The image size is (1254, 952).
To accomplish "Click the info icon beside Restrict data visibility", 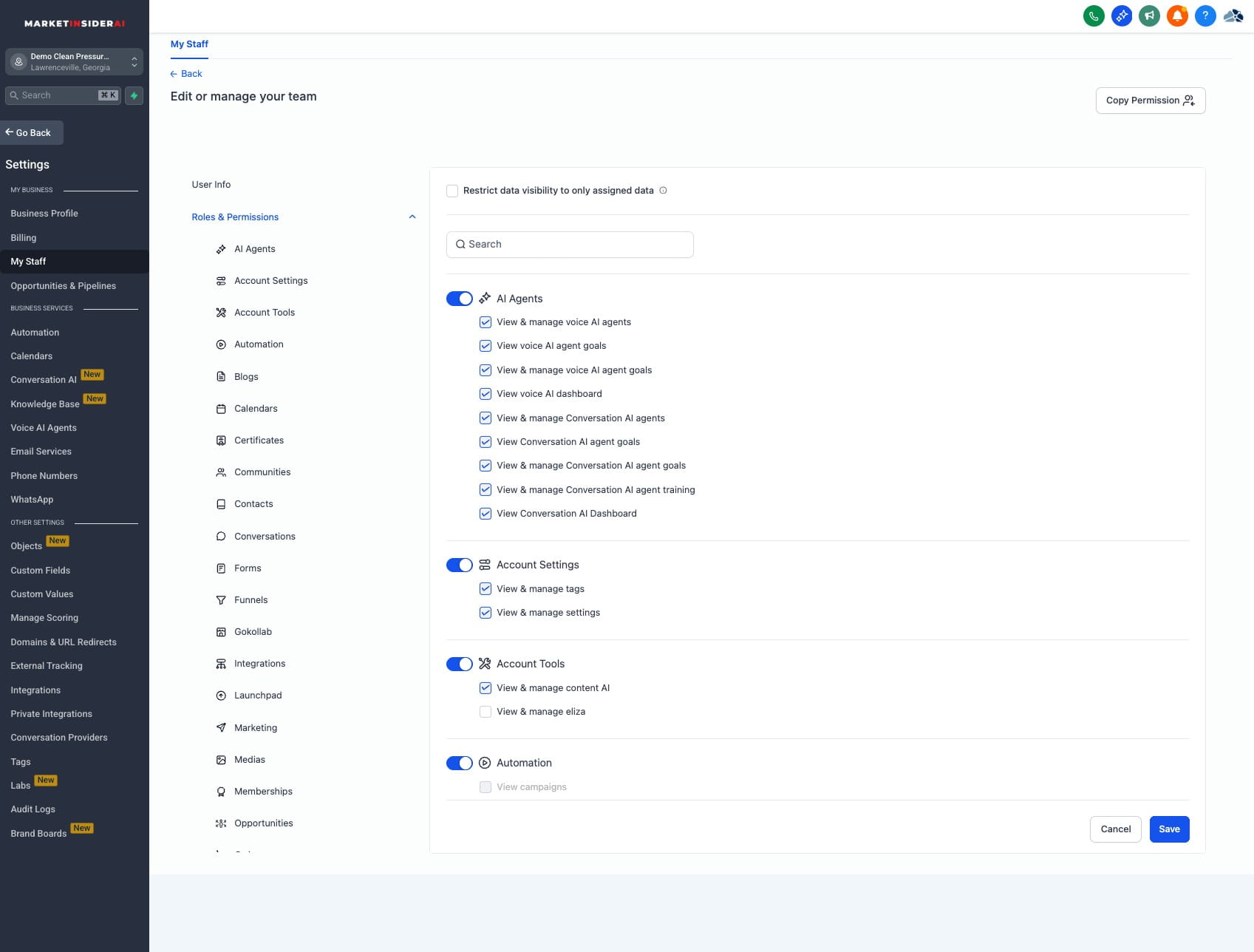I will point(663,191).
